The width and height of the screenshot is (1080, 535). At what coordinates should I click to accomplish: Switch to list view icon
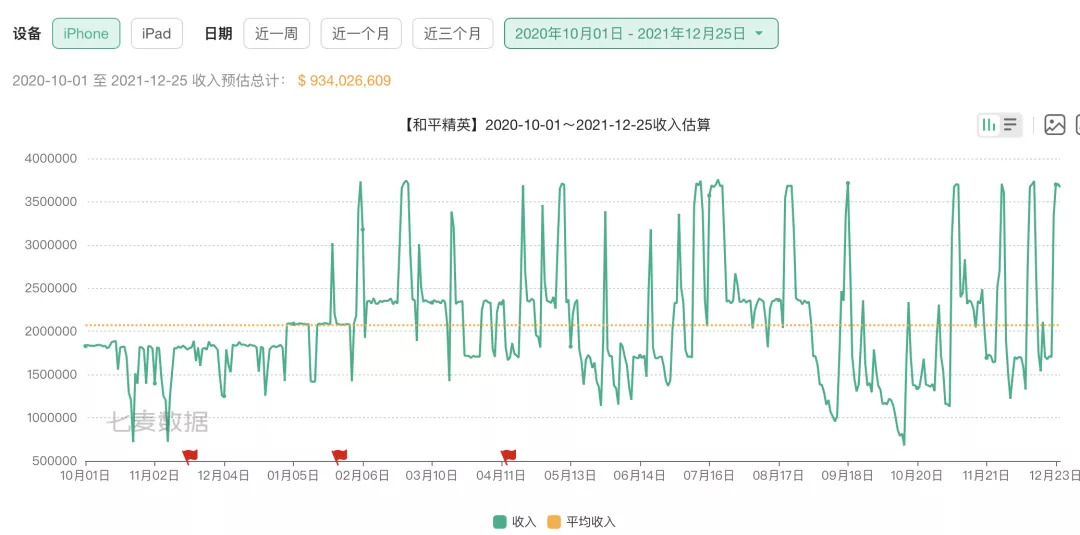[1010, 125]
